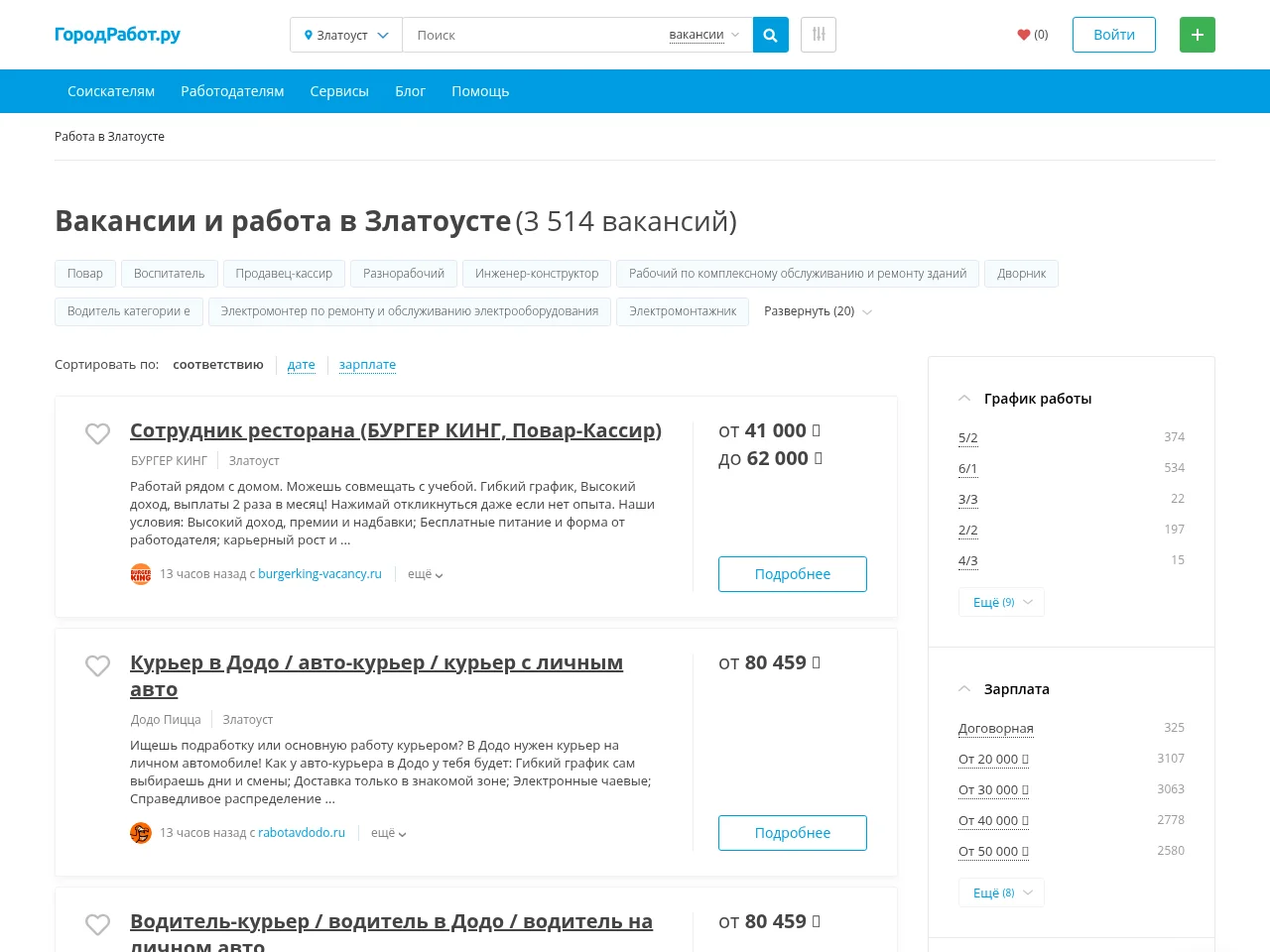The image size is (1270, 952).
Task: Expand ещё on the Burger King listing
Action: point(425,574)
